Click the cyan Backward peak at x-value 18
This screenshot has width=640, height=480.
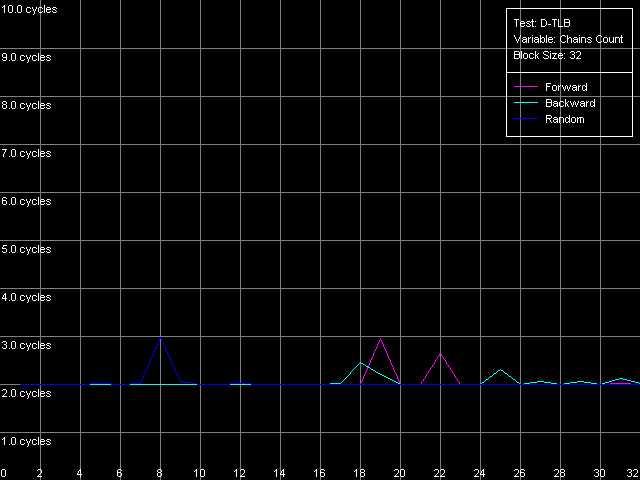tap(360, 362)
